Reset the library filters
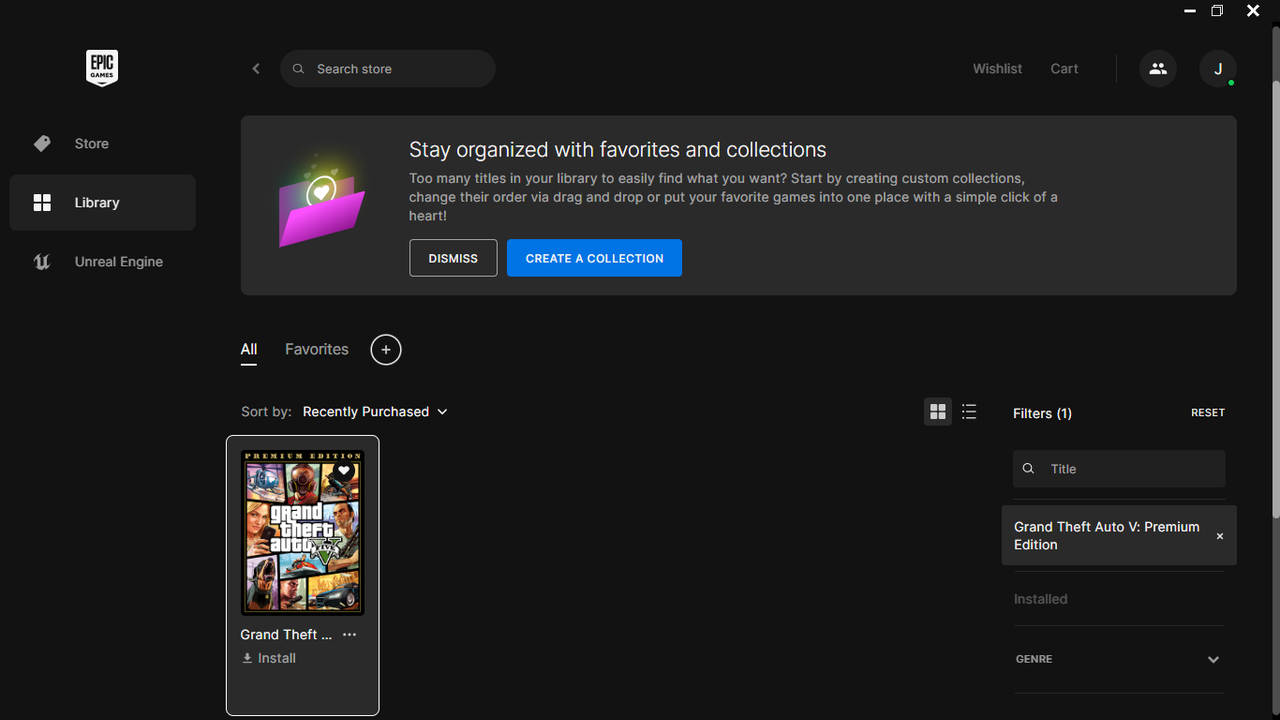Viewport: 1280px width, 720px height. (1208, 413)
